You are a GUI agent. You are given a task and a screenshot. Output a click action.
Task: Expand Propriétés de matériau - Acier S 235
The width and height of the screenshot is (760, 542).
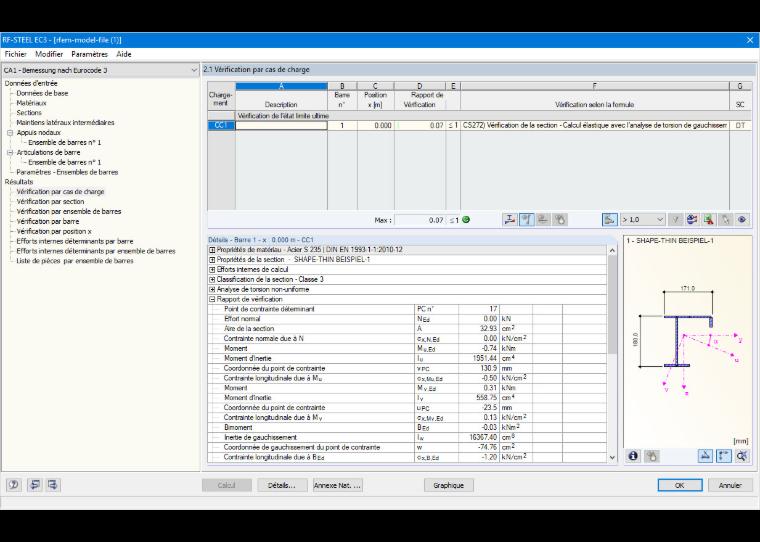pos(212,250)
